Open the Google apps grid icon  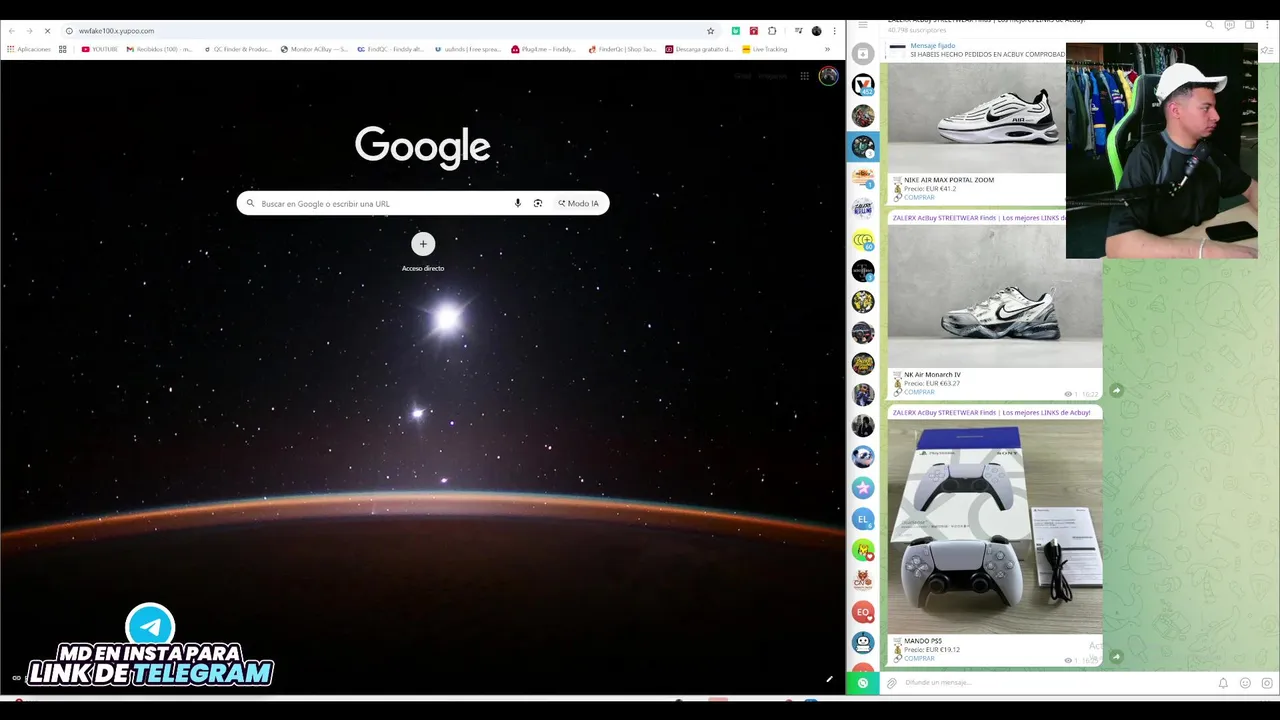click(804, 76)
